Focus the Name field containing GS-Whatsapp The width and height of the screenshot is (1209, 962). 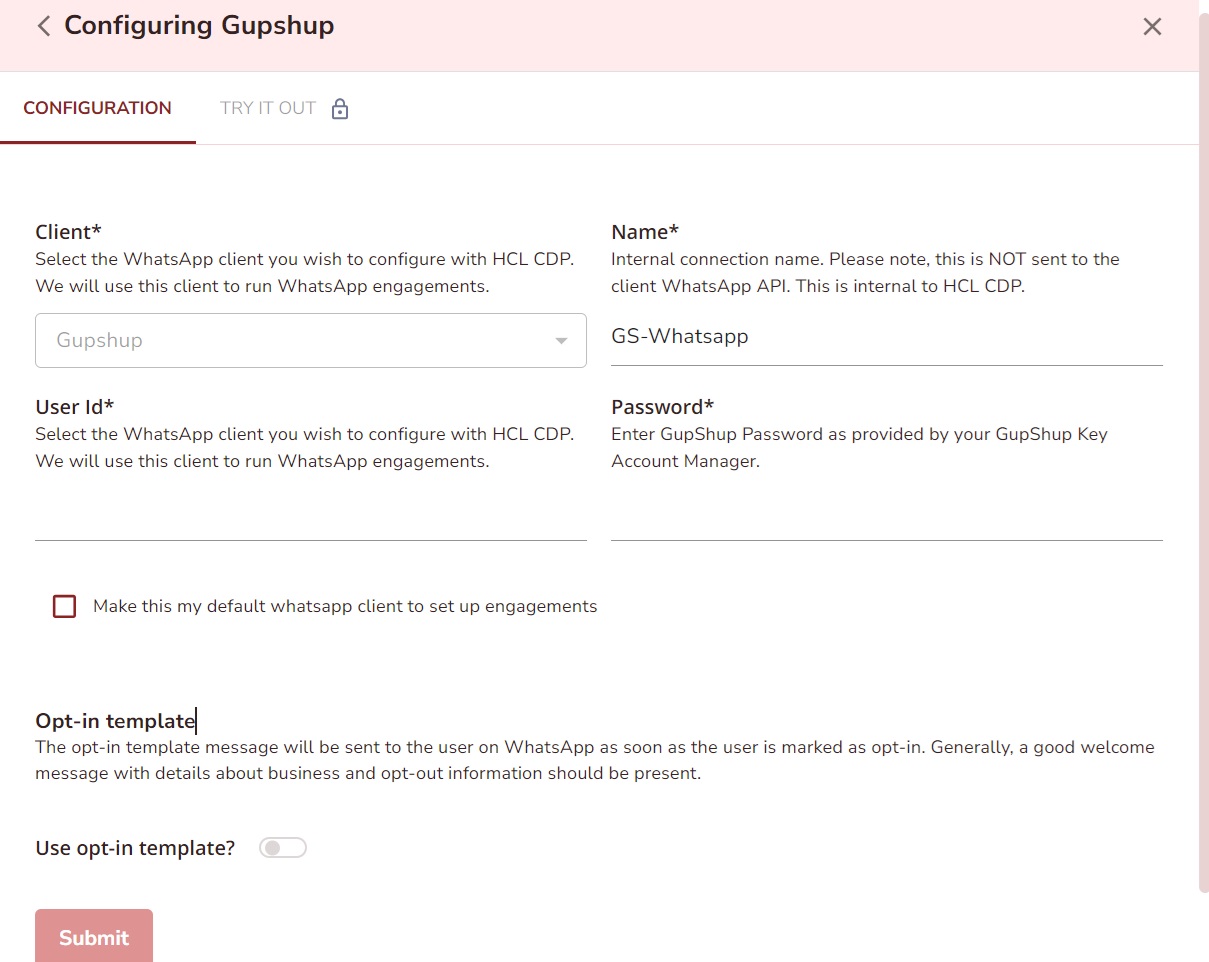pyautogui.click(x=886, y=337)
